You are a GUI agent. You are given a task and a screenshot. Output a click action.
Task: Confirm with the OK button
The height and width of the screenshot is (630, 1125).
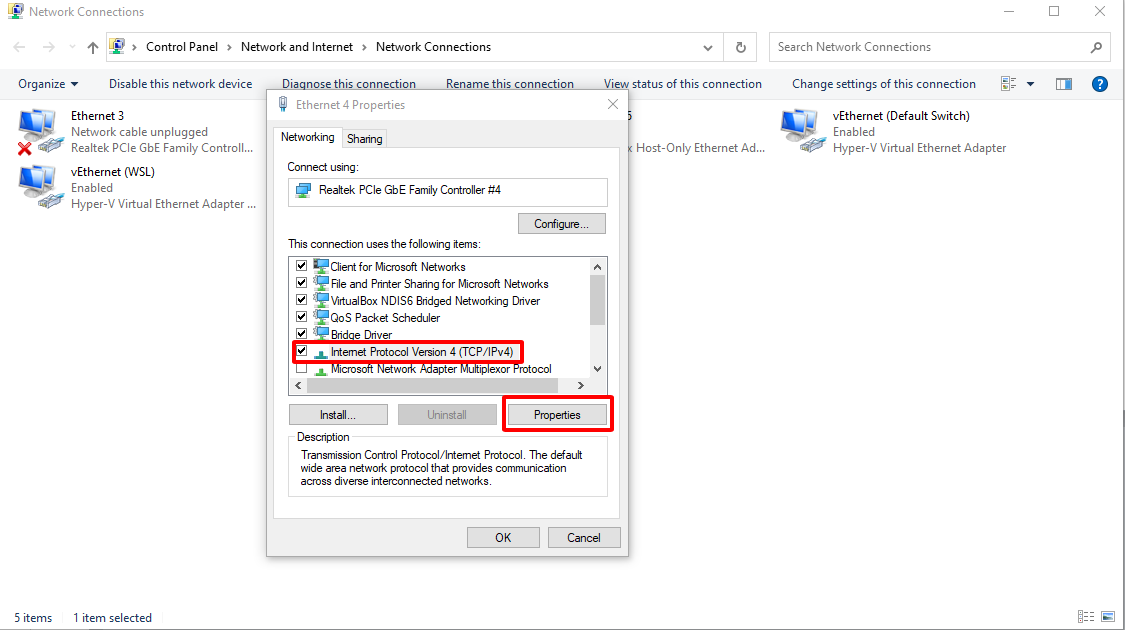(x=503, y=537)
